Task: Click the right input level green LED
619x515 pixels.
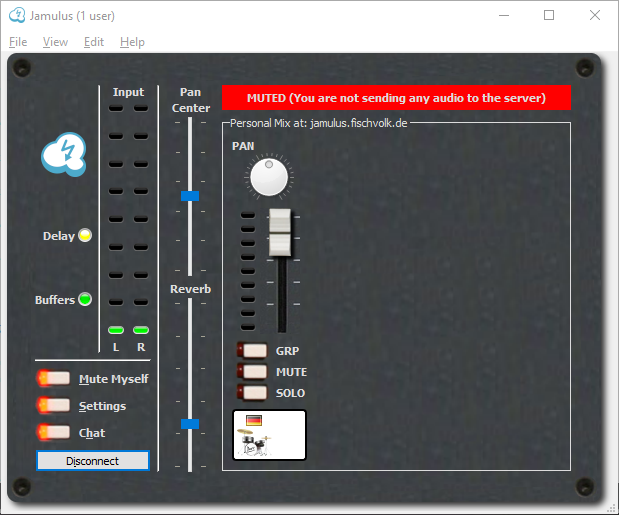Action: (x=141, y=330)
